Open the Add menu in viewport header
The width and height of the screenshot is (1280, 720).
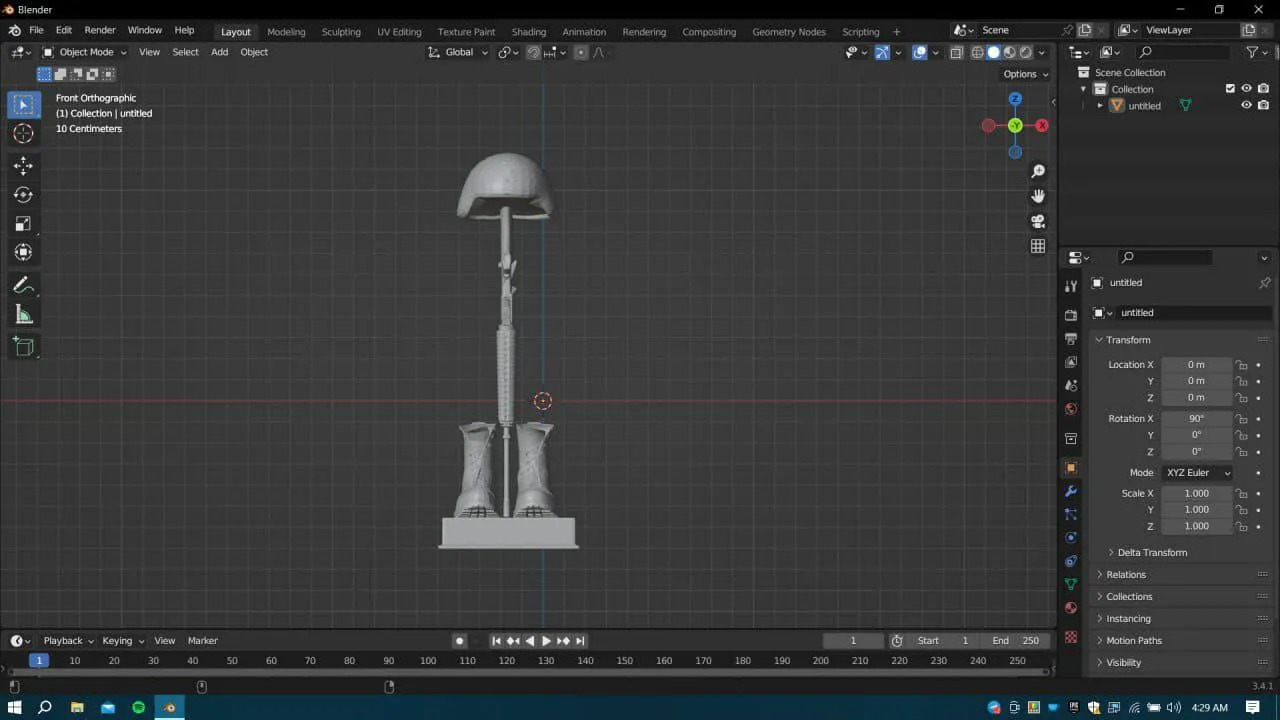(x=219, y=52)
